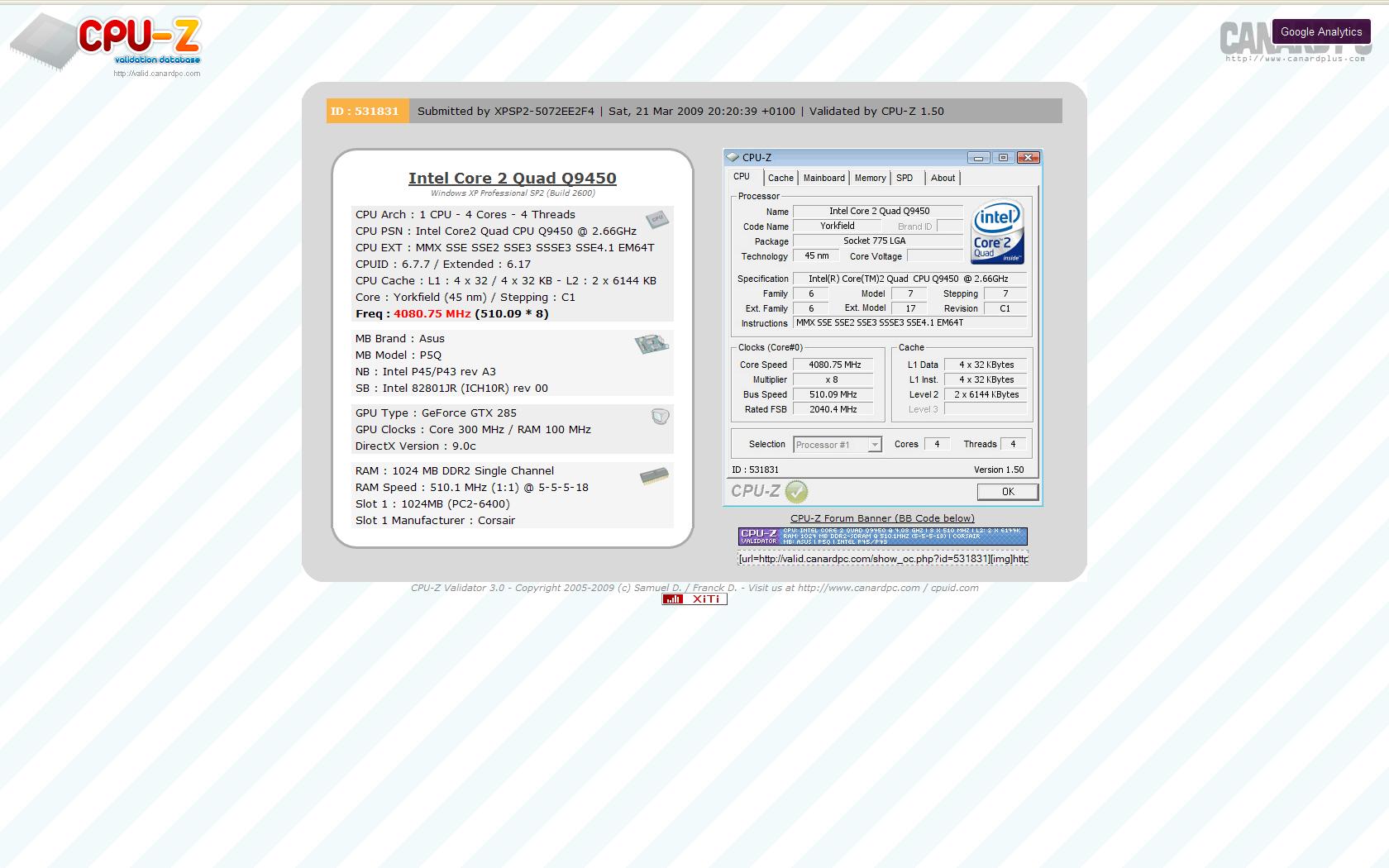The height and width of the screenshot is (868, 1389).
Task: Click the GPU Type : GeForce GTX 285 line
Action: 436,413
